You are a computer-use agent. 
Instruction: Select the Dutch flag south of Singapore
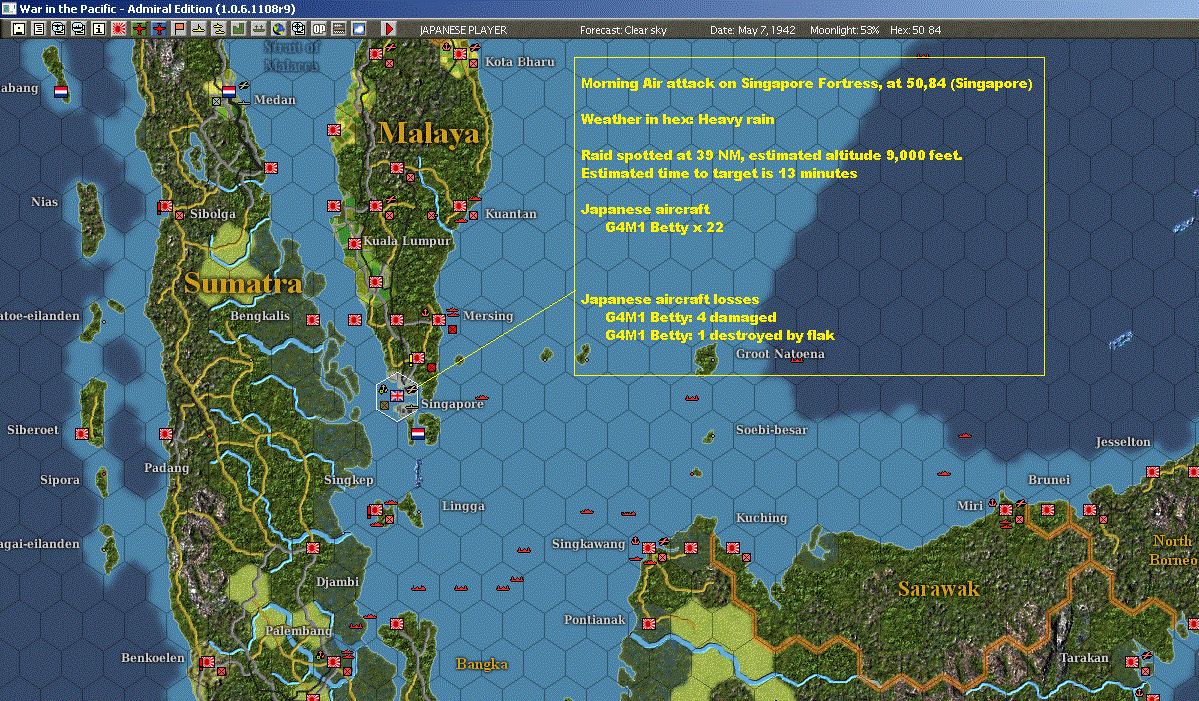(418, 433)
